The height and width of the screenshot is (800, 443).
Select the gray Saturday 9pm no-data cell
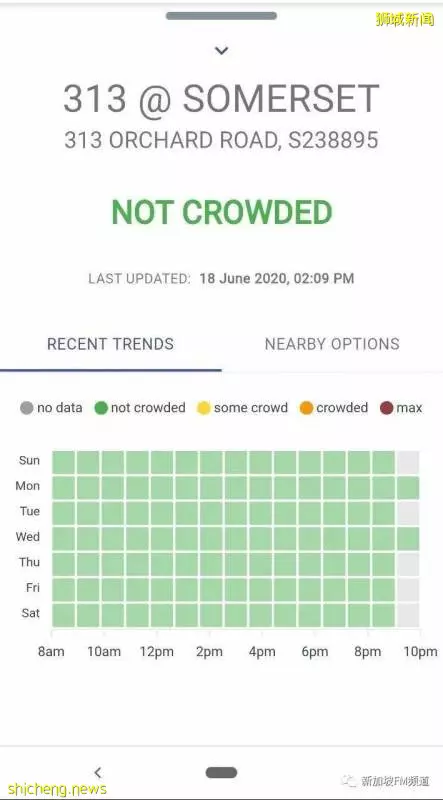point(408,615)
